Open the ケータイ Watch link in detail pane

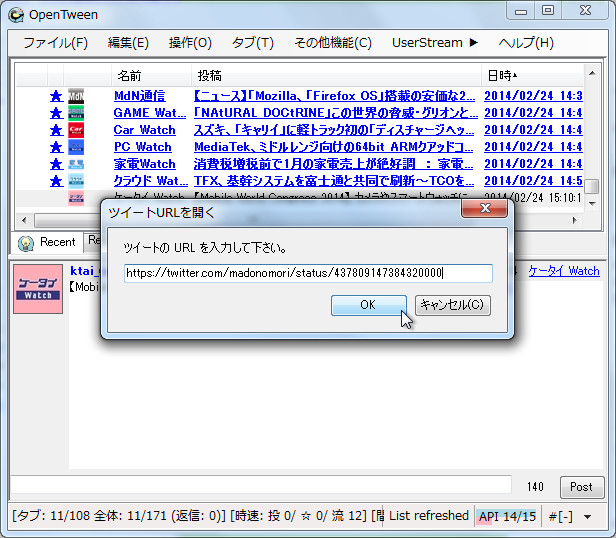[x=564, y=271]
